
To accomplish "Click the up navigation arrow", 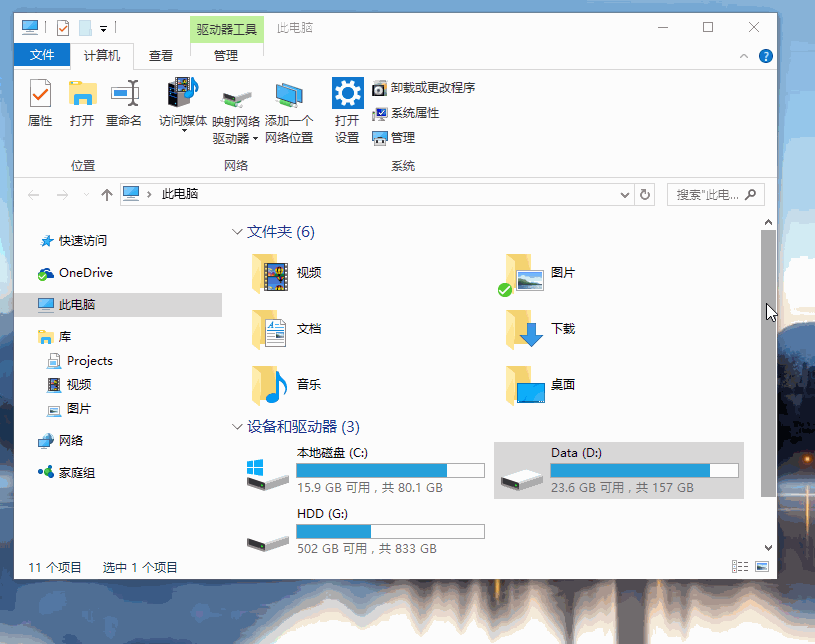I will (x=106, y=194).
